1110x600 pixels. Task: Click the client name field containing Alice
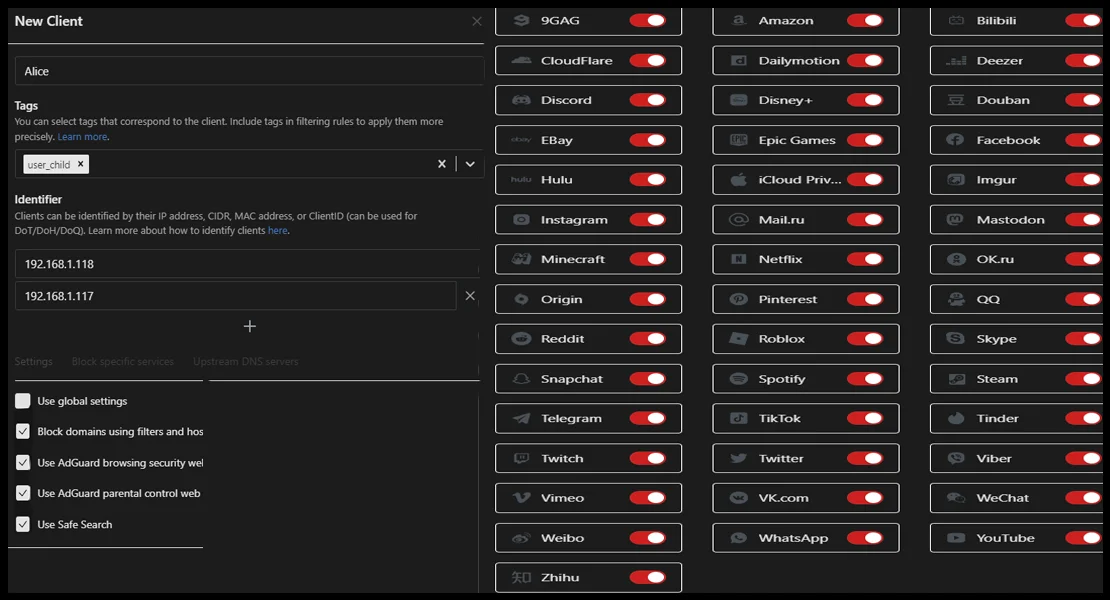click(249, 71)
